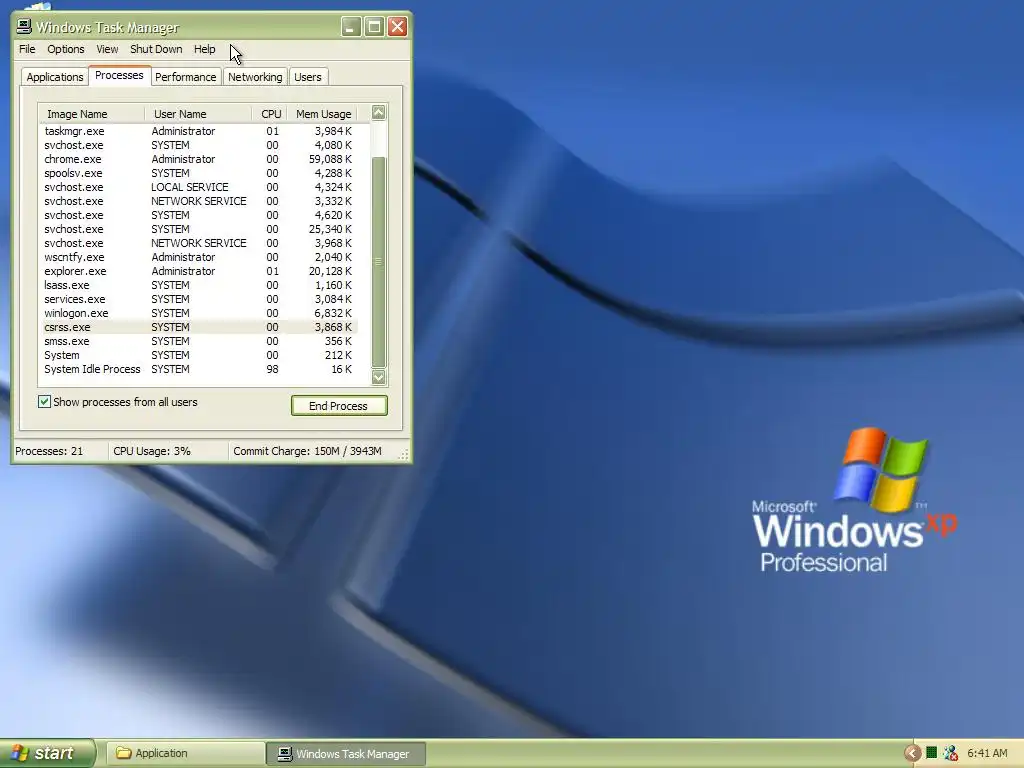Screen dimensions: 1024x768
Task: Switch to the Networking tab
Action: (255, 77)
